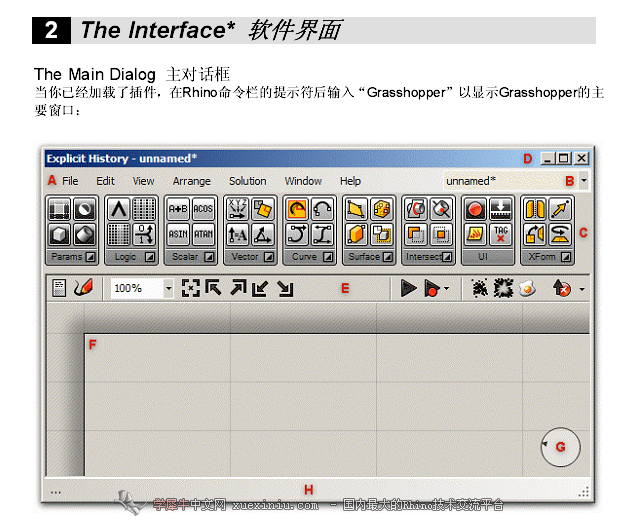Click the XYZ vector decompose icon
620x525 pixels.
click(237, 209)
